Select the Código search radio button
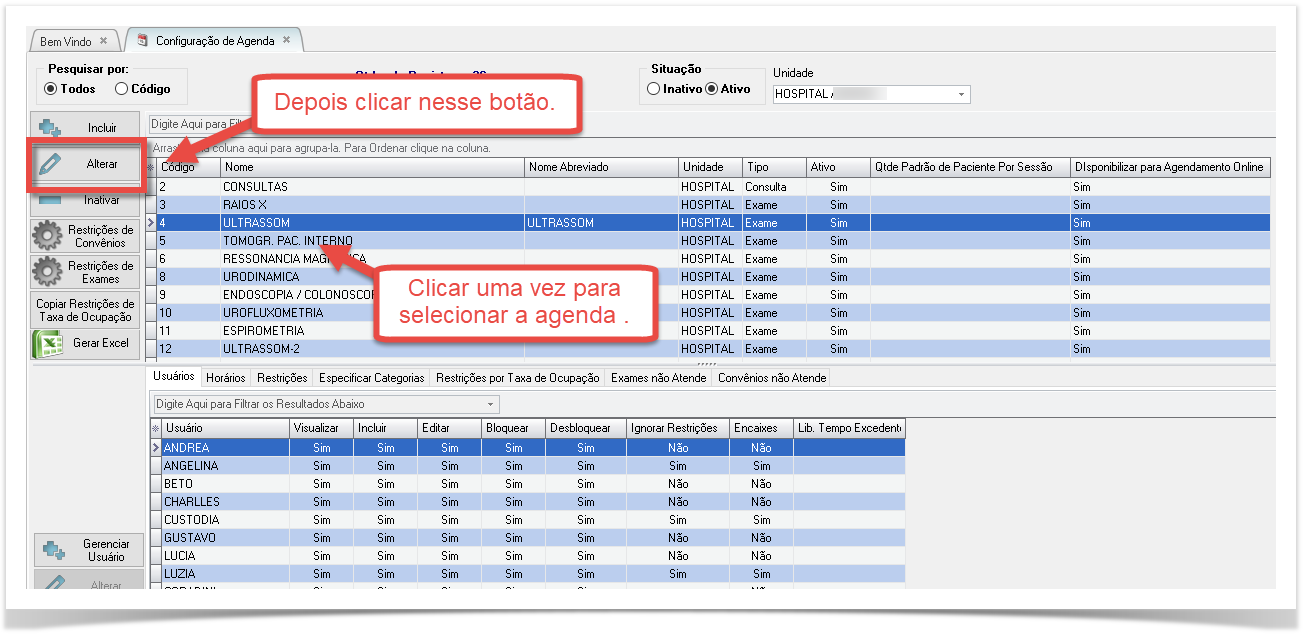The image size is (1310, 638). click(122, 89)
